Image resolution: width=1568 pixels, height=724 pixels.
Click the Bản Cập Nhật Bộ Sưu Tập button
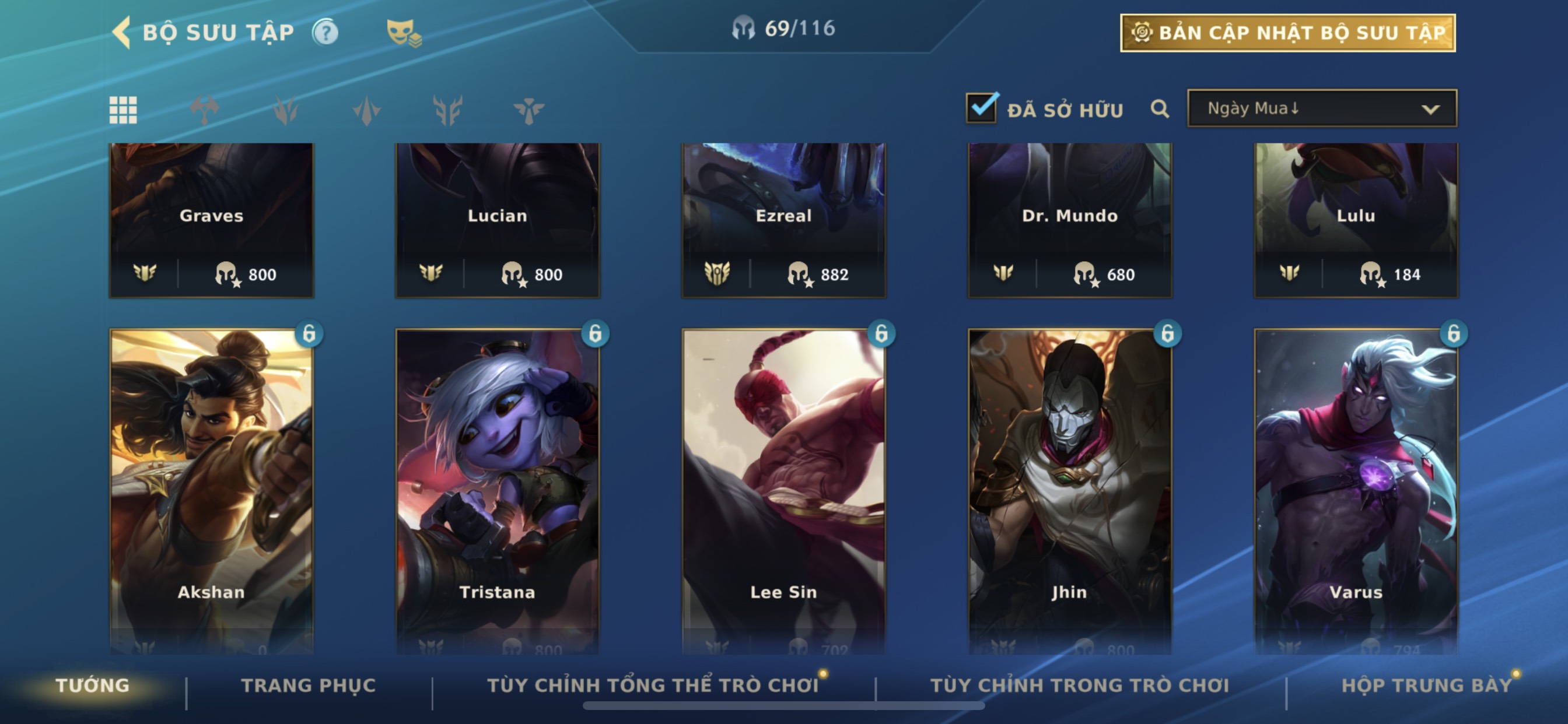[x=1287, y=33]
